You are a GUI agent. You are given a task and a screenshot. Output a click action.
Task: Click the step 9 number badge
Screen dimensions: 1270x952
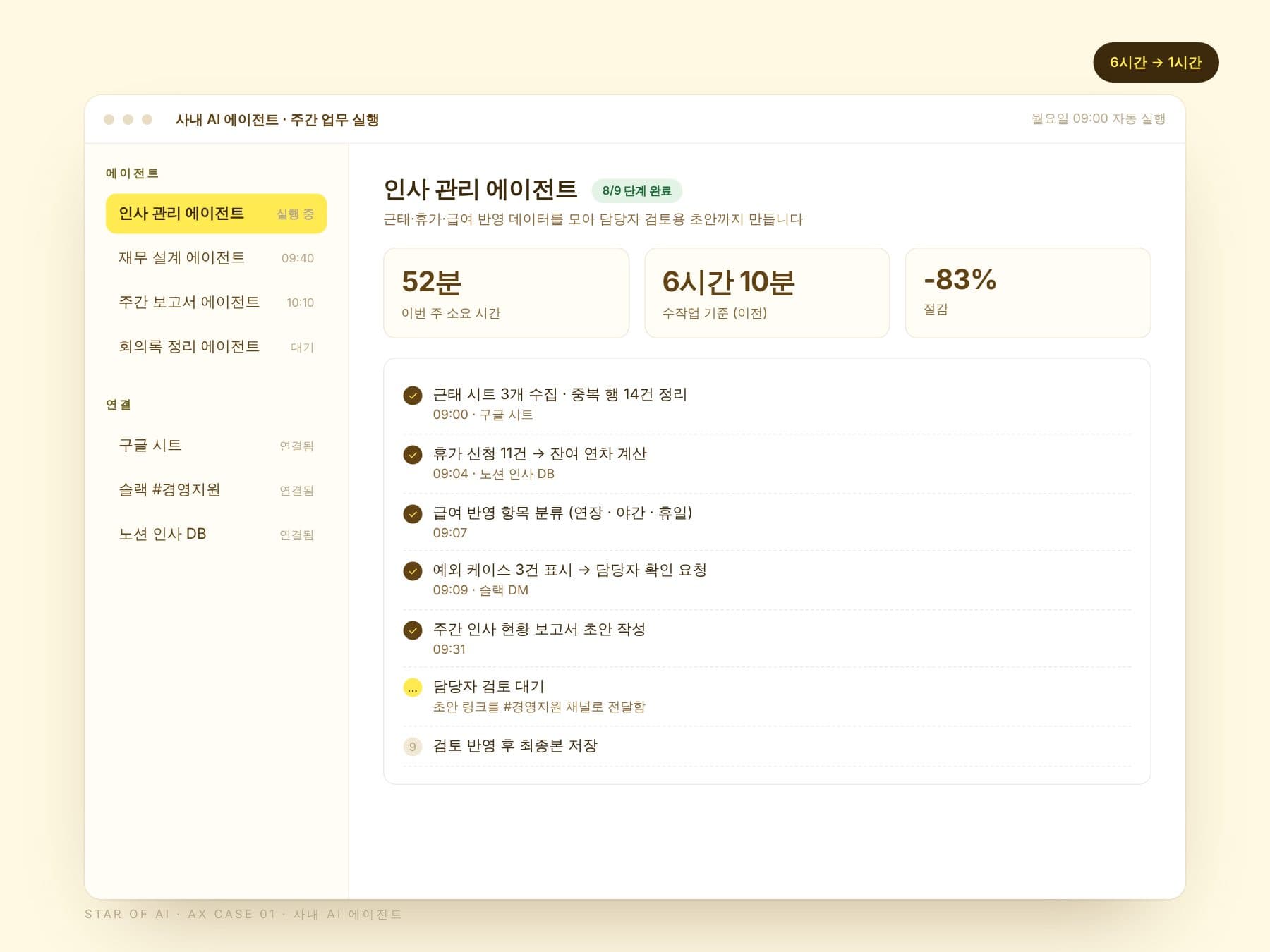coord(413,747)
